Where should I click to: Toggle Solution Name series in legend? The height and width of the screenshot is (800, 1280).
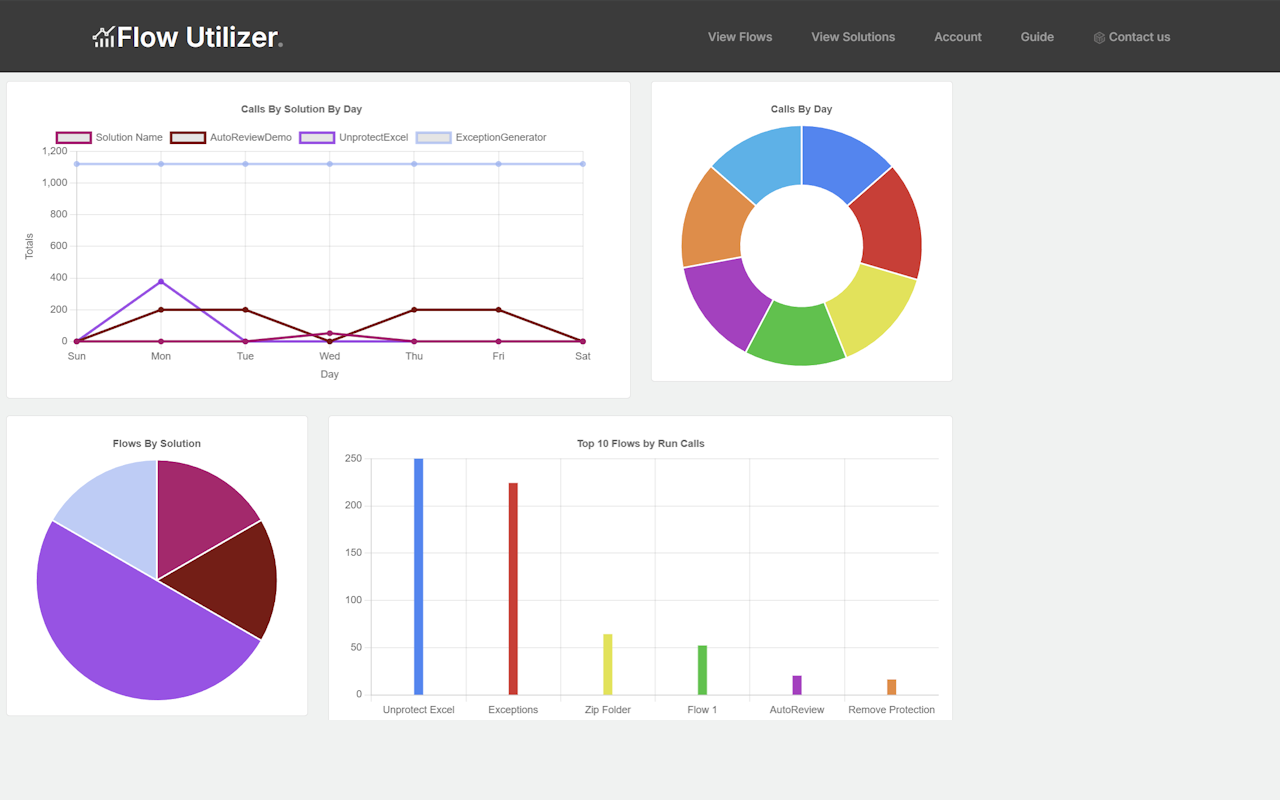tap(74, 138)
